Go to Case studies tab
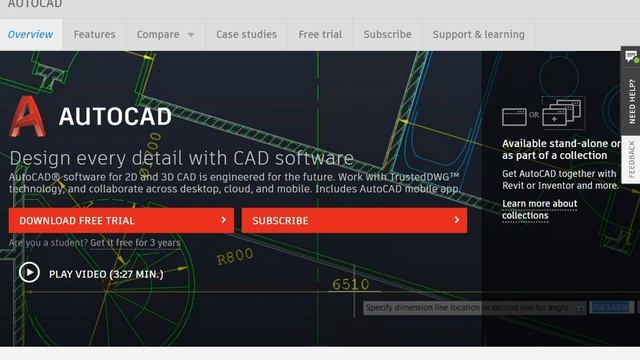 click(x=247, y=34)
